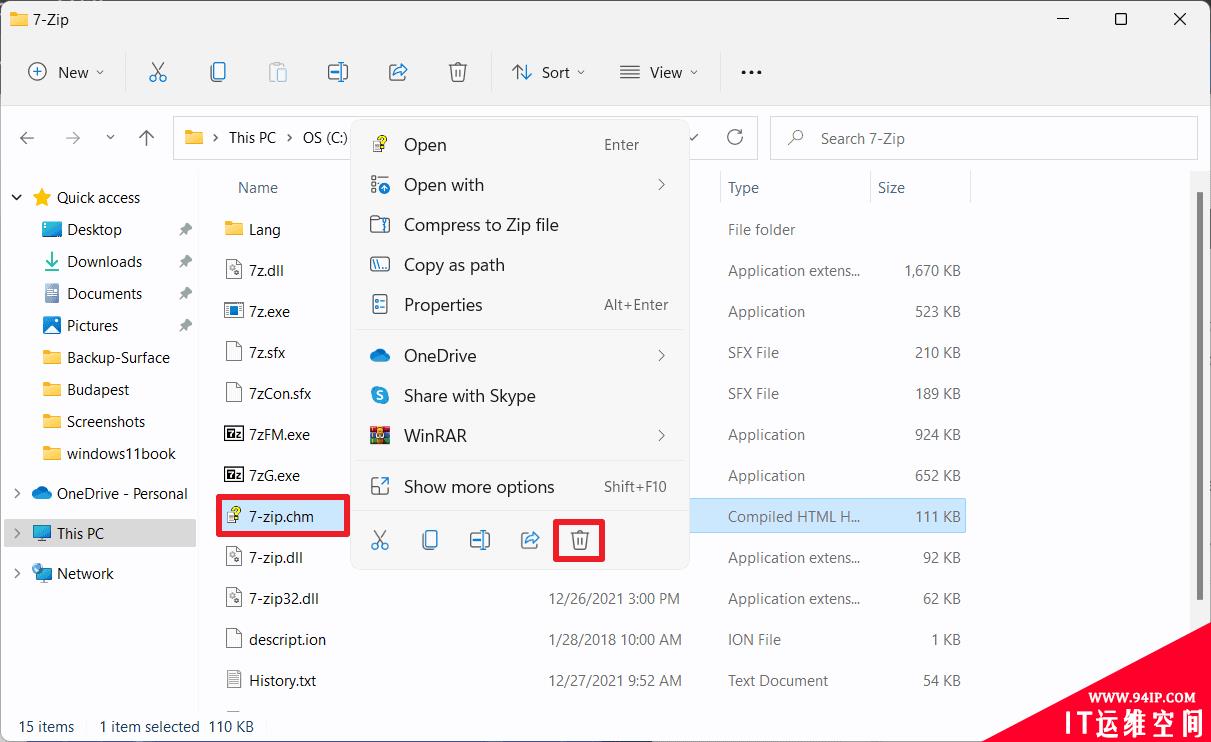Click the Rename icon in the context menu
The image size is (1211, 742).
(x=480, y=541)
